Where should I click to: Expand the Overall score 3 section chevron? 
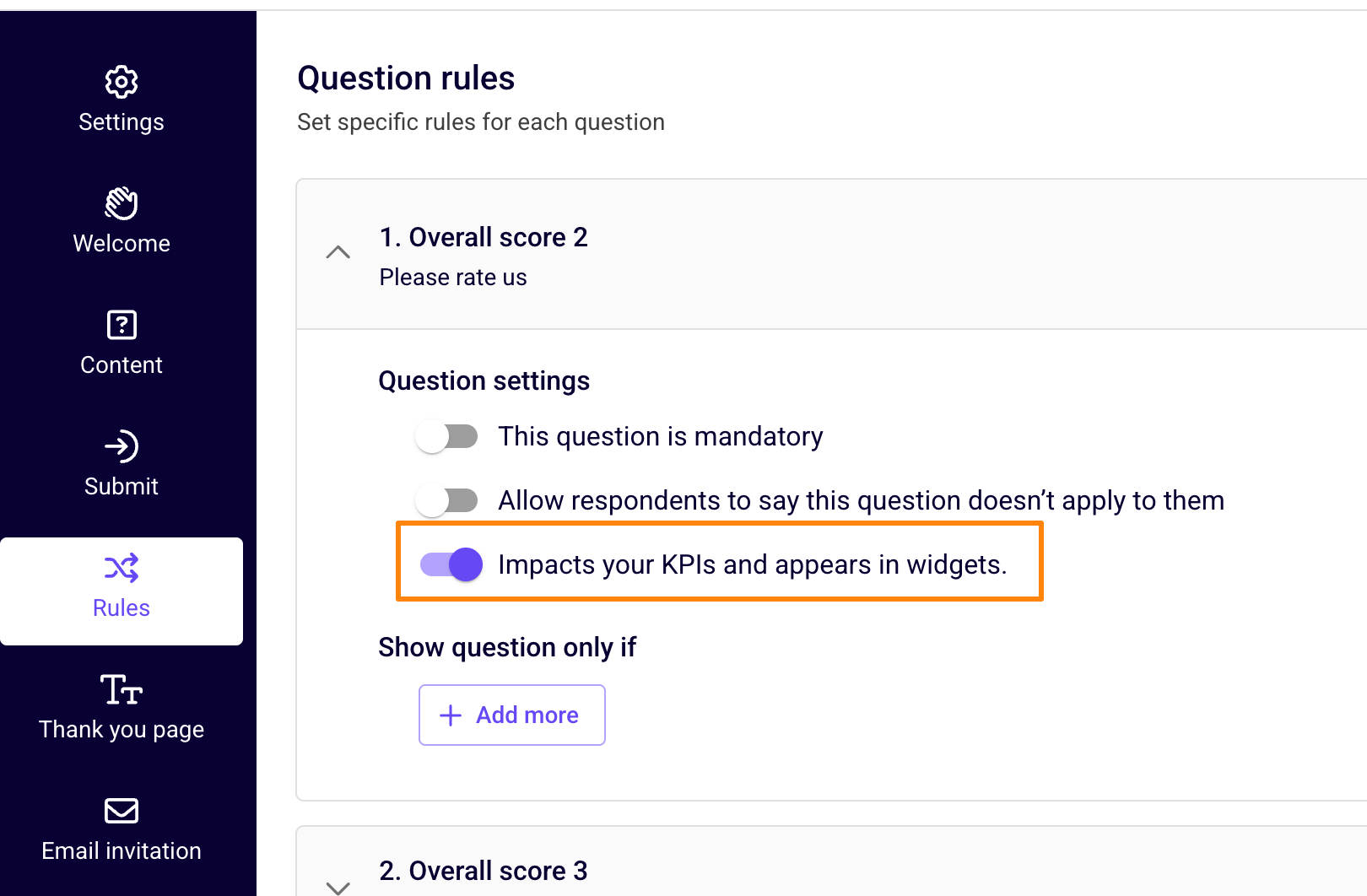pyautogui.click(x=338, y=888)
